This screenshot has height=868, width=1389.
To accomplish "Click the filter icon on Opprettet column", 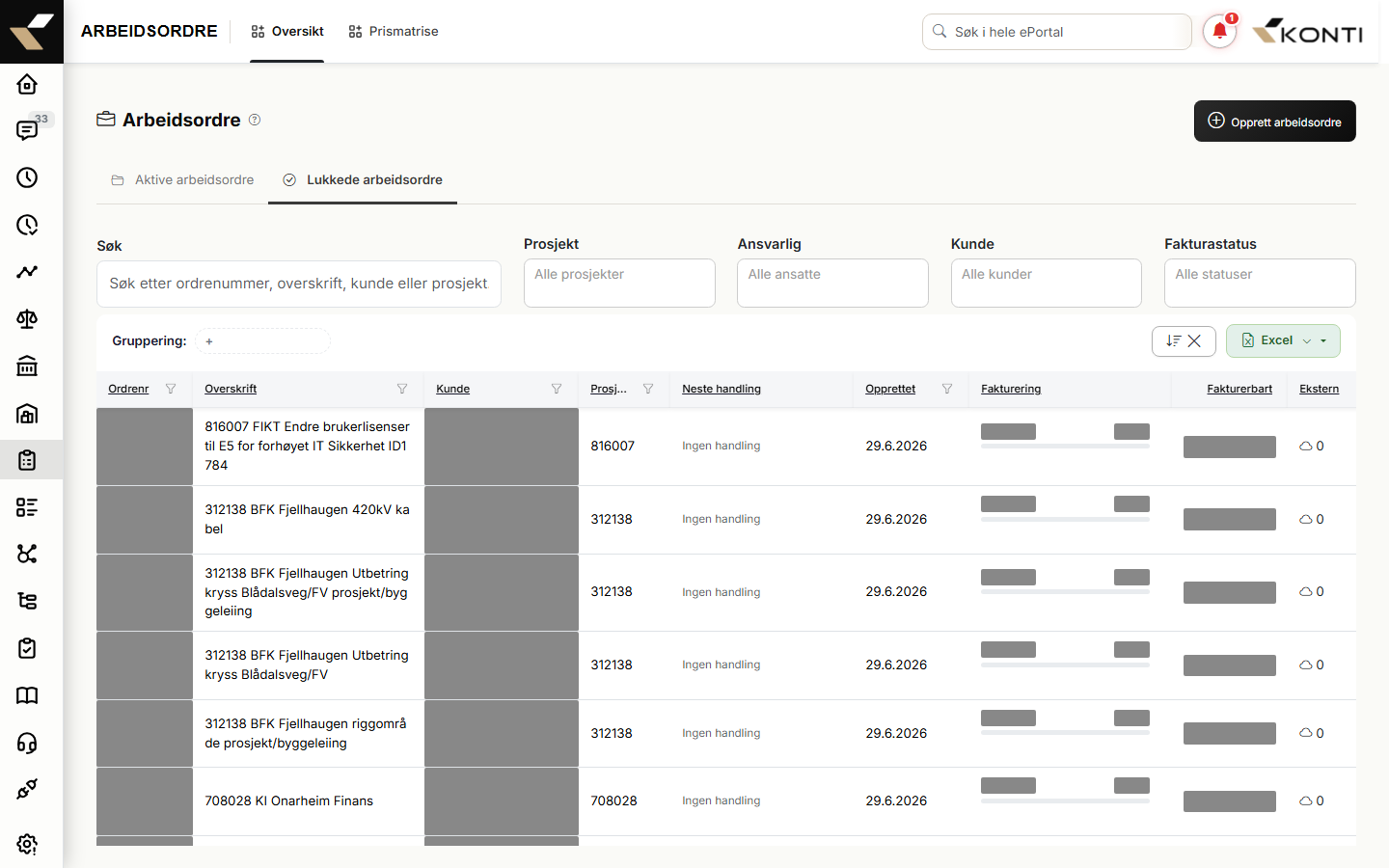I will coord(947,389).
